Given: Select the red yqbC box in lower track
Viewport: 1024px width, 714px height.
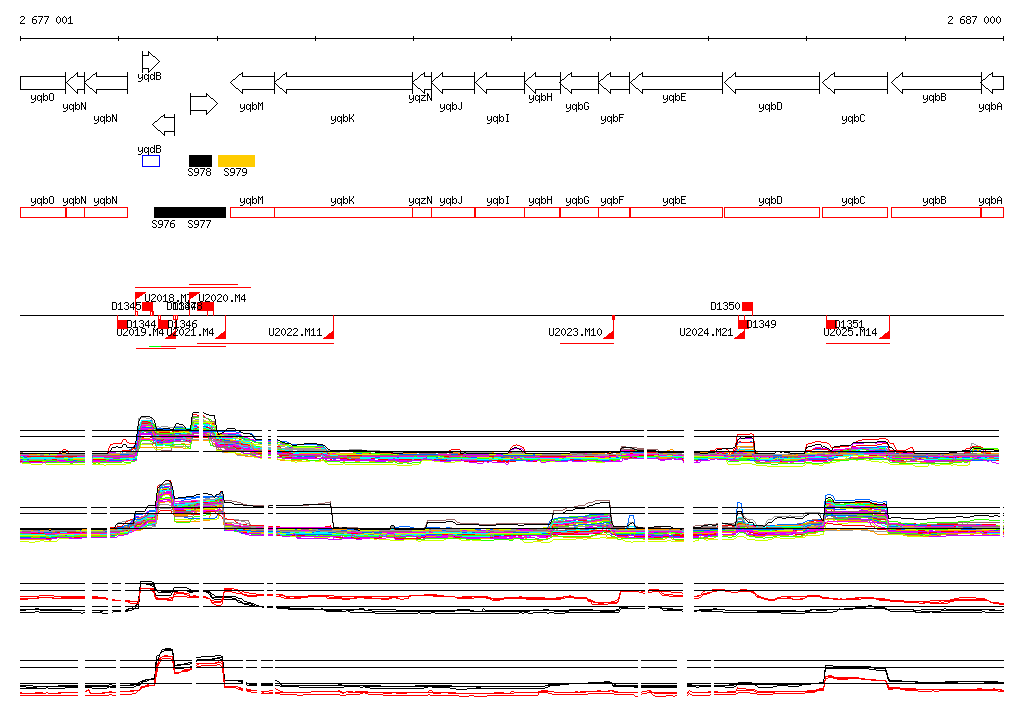Looking at the screenshot, I should pyautogui.click(x=855, y=212).
